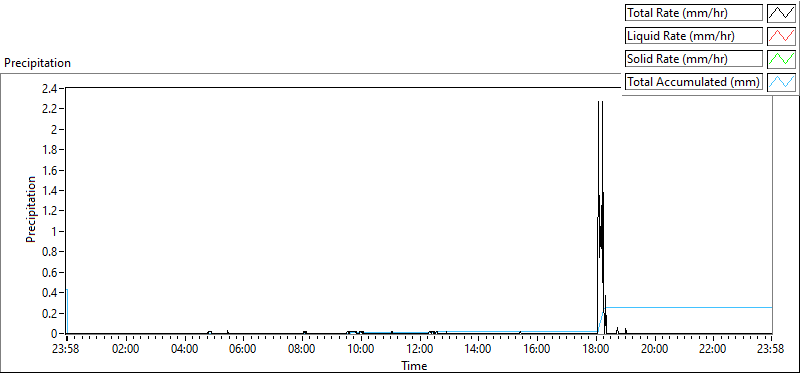The width and height of the screenshot is (800, 373).
Task: Select the Total Accumulated (mm) legend label
Action: [x=694, y=82]
